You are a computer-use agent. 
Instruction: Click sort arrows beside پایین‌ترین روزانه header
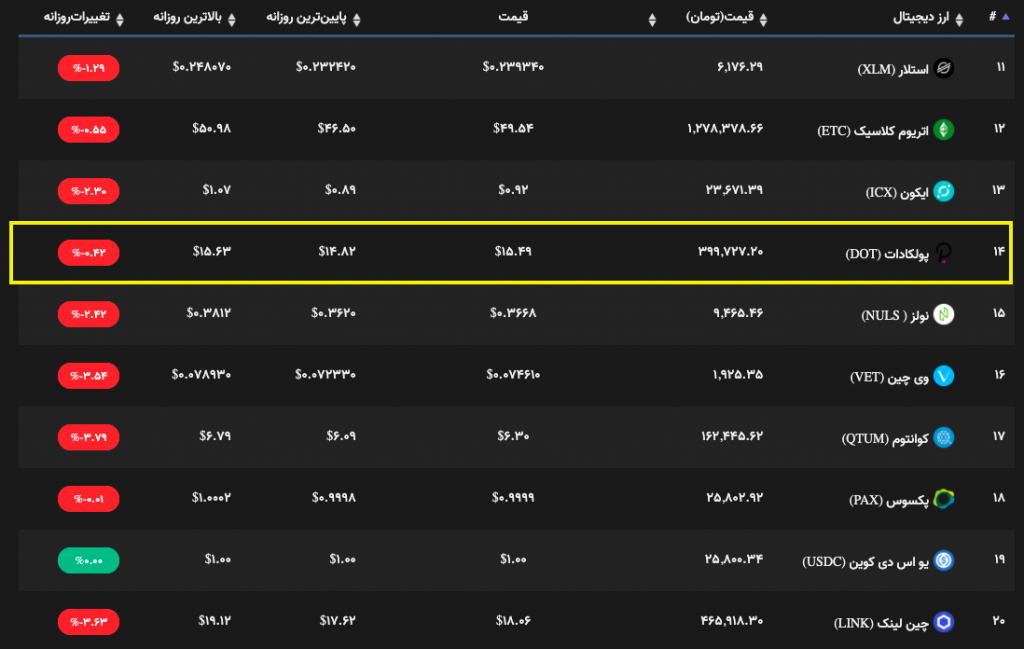point(357,20)
